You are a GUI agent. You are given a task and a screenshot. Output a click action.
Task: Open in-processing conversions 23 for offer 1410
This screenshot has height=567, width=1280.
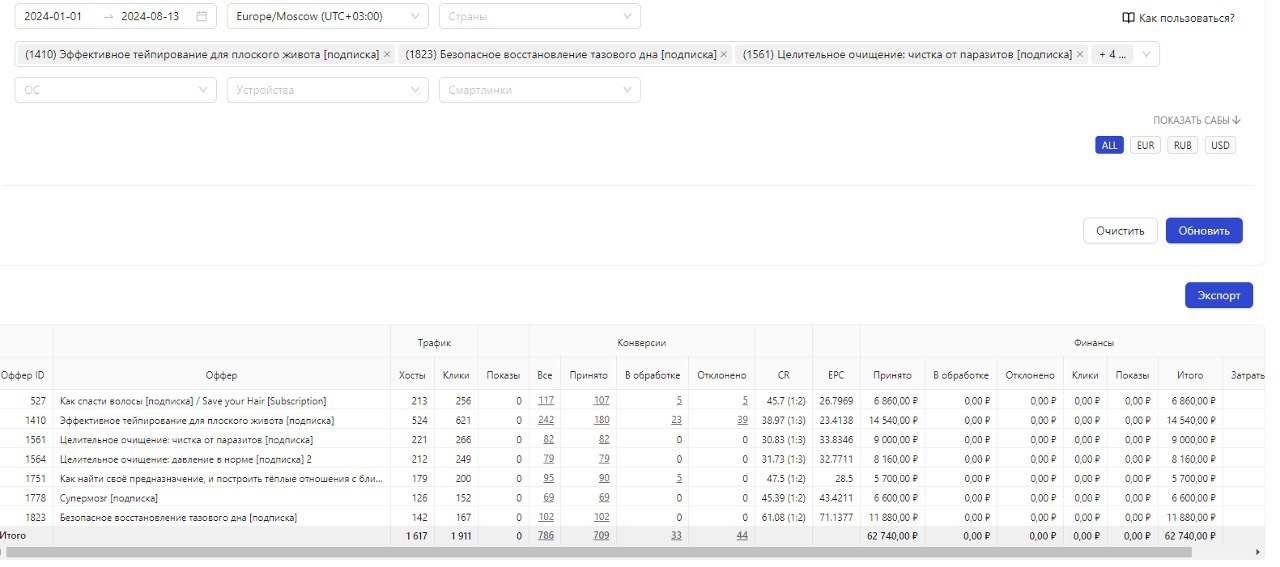click(677, 420)
